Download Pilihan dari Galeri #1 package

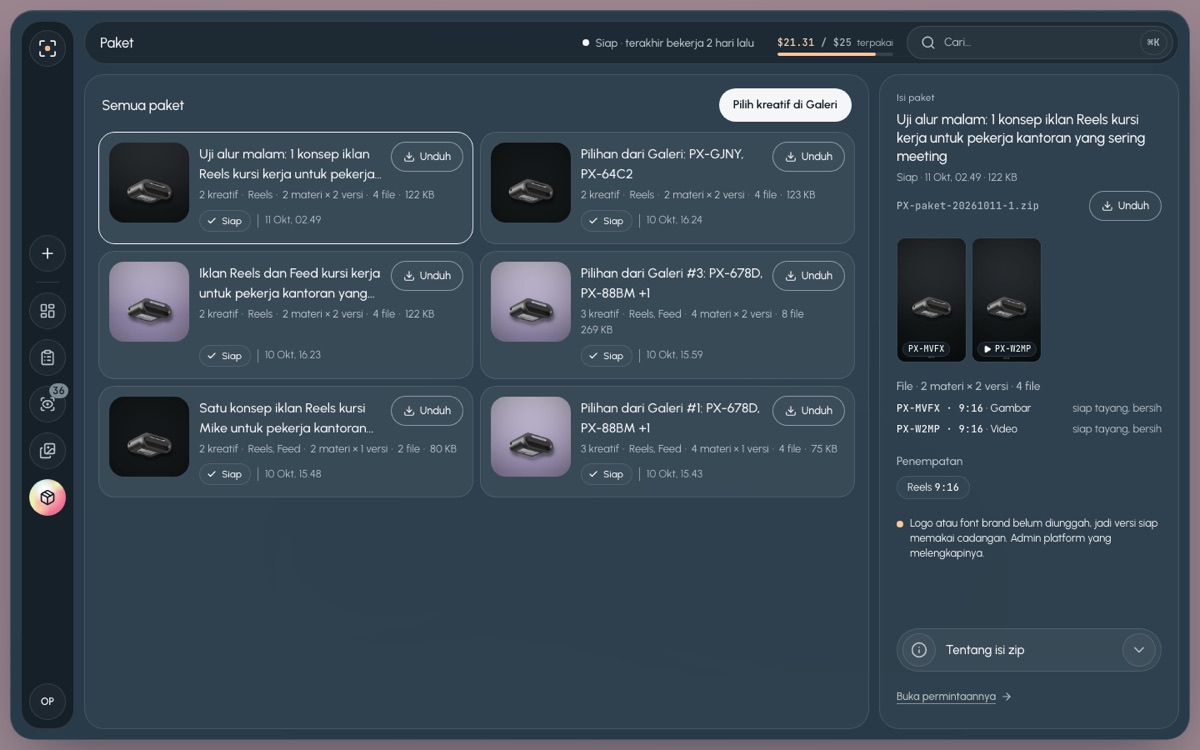(x=808, y=411)
